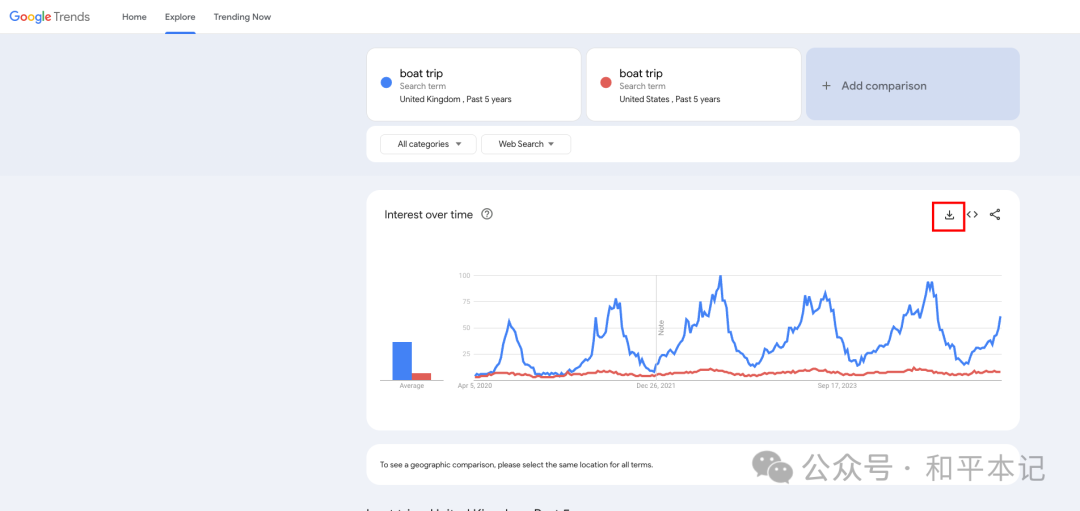Click the red dot of the US term
The height and width of the screenshot is (511, 1080).
[x=606, y=83]
